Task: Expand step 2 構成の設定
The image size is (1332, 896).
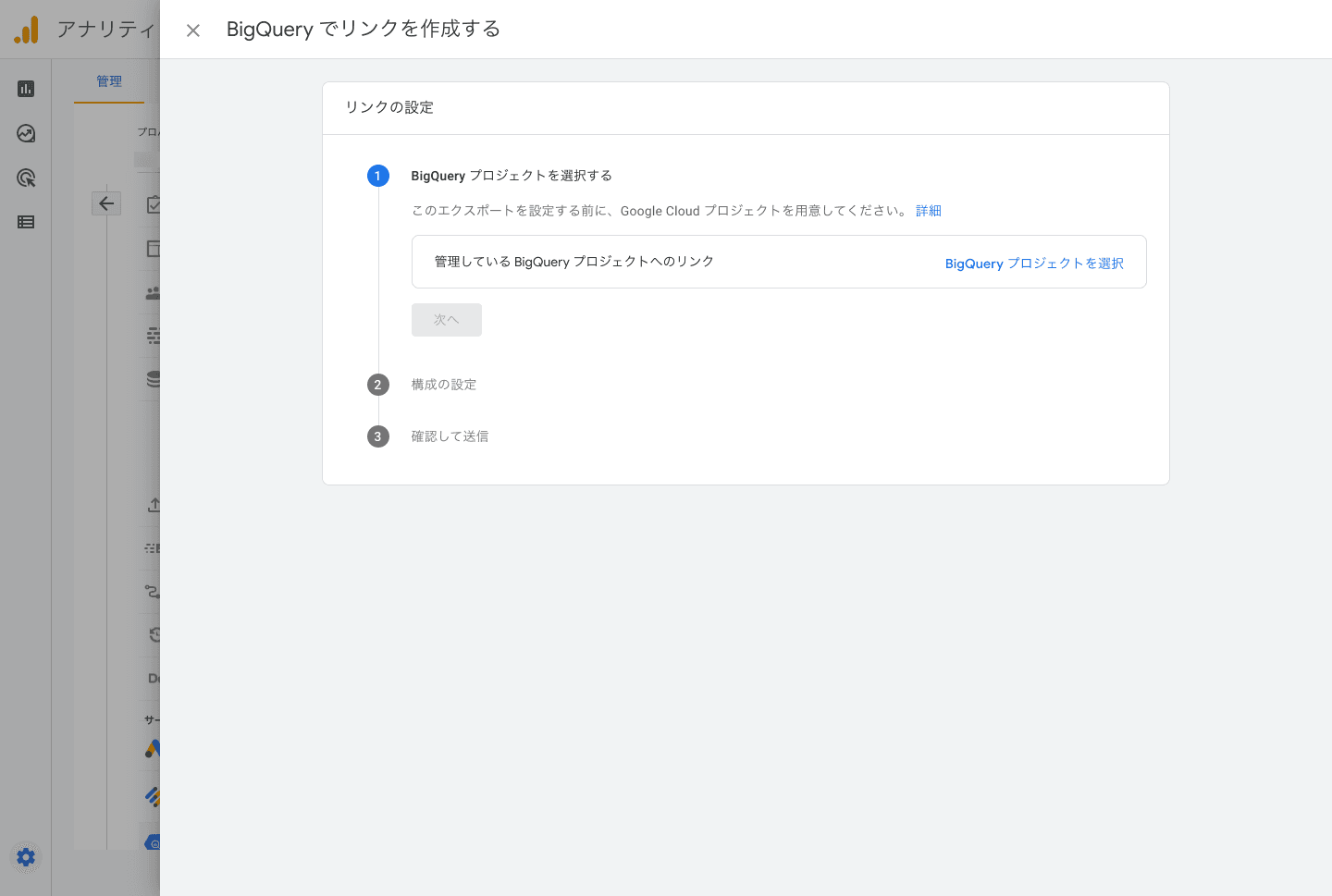Action: 443,385
